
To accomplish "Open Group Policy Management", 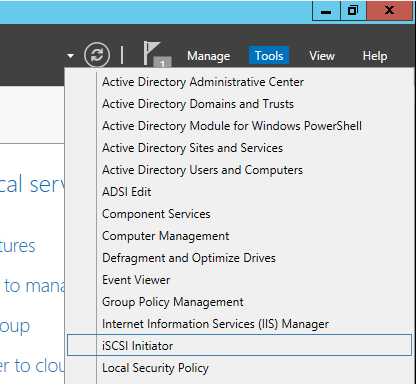I will pos(239,302).
